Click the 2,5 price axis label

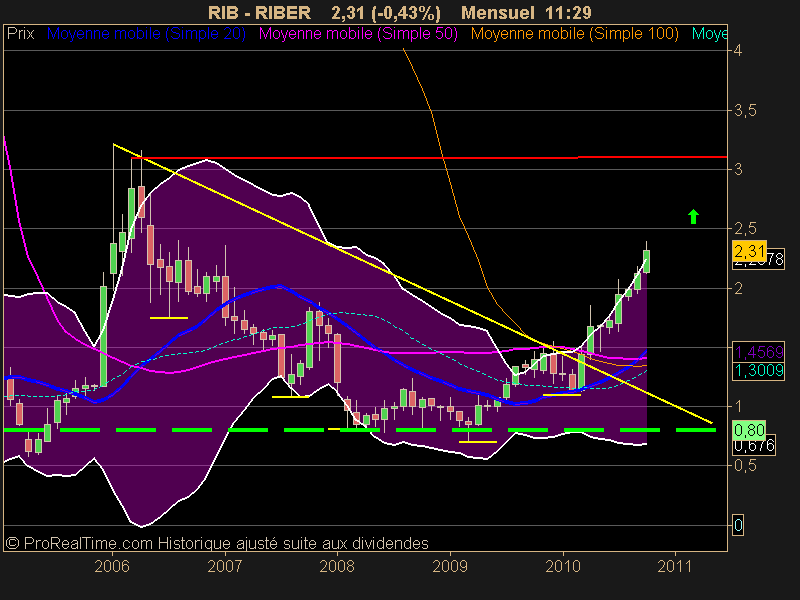[745, 228]
